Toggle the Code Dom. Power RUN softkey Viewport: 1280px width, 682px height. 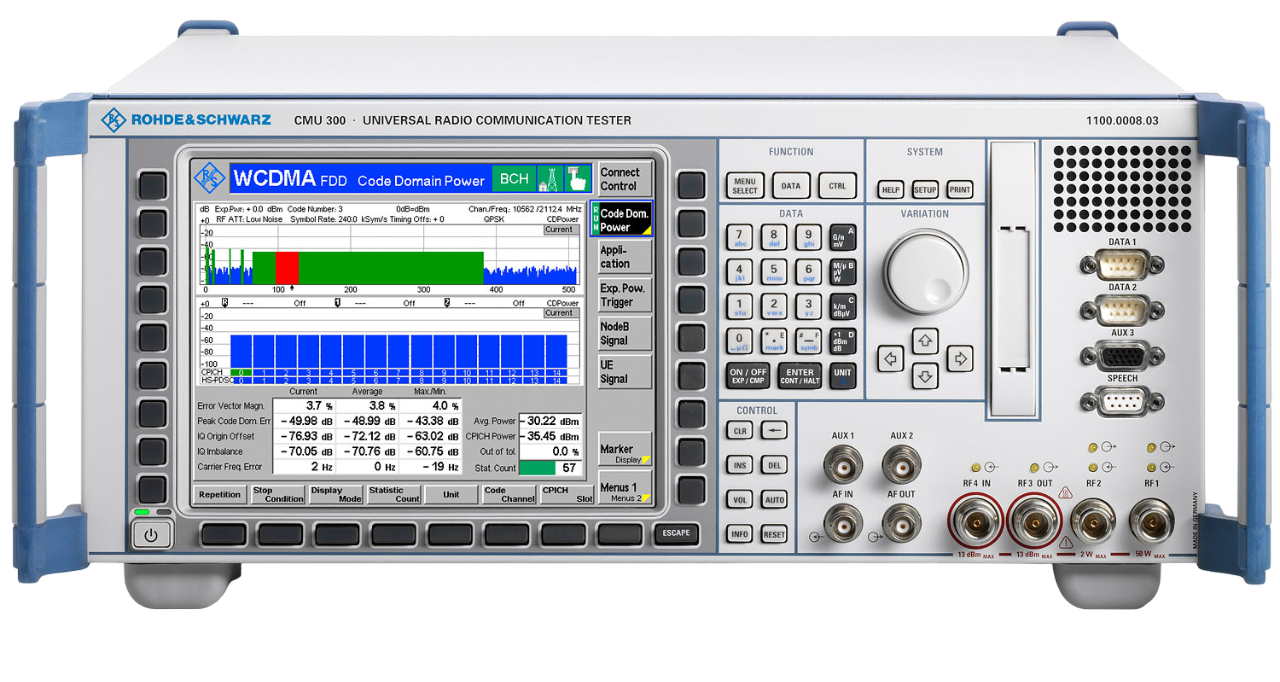tap(620, 220)
